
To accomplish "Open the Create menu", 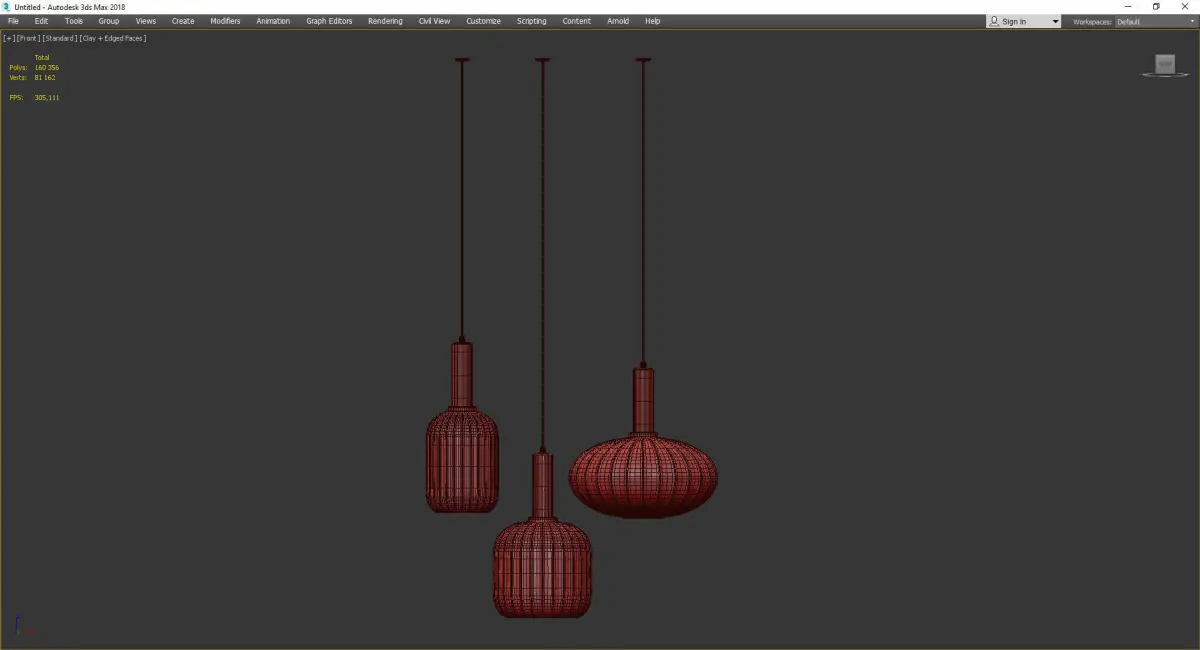I will (x=183, y=21).
